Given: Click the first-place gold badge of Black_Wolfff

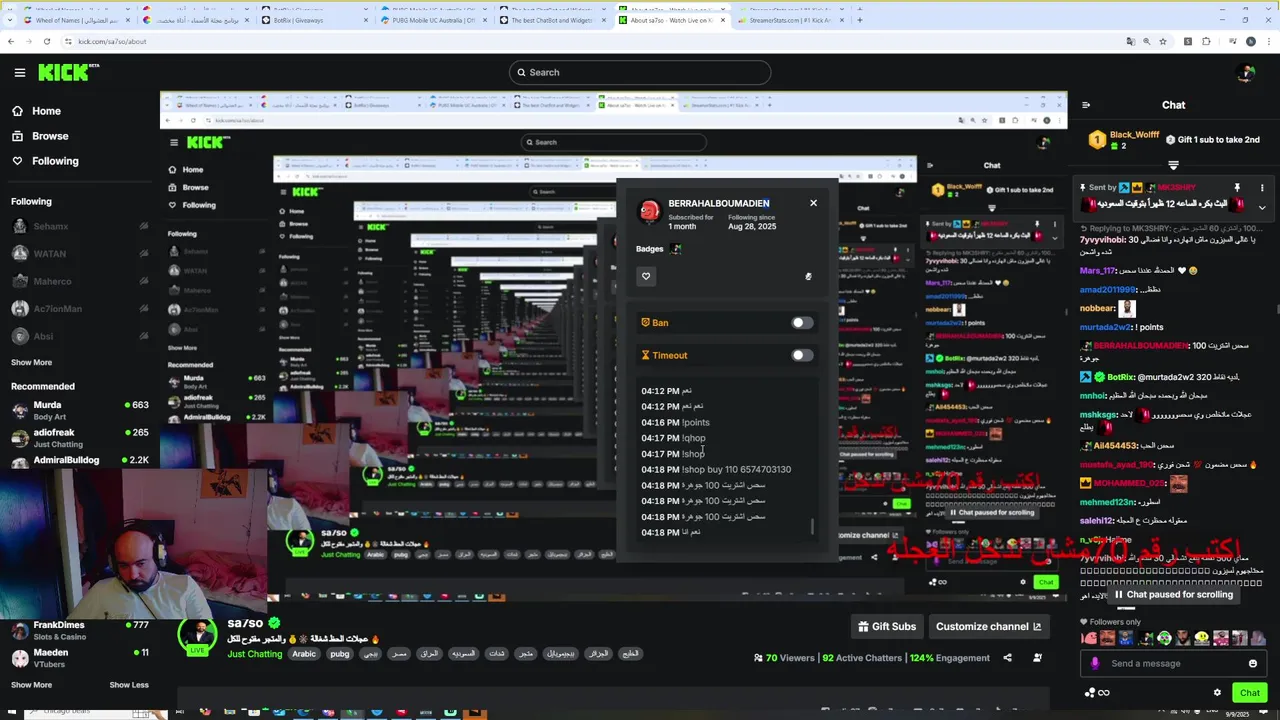Looking at the screenshot, I should tap(1097, 140).
